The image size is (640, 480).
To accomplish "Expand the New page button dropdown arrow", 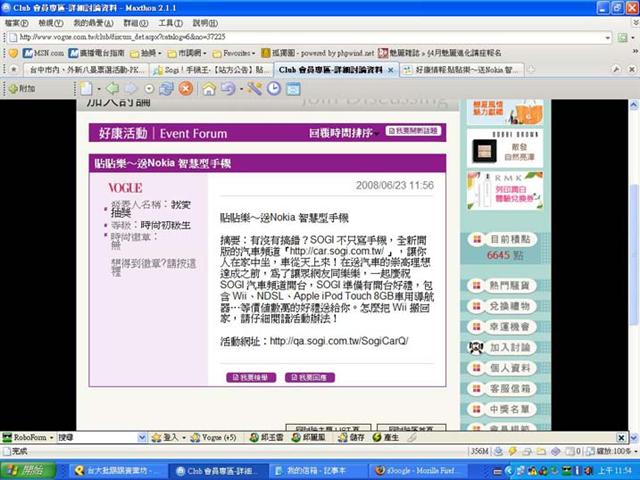I will click(x=99, y=89).
